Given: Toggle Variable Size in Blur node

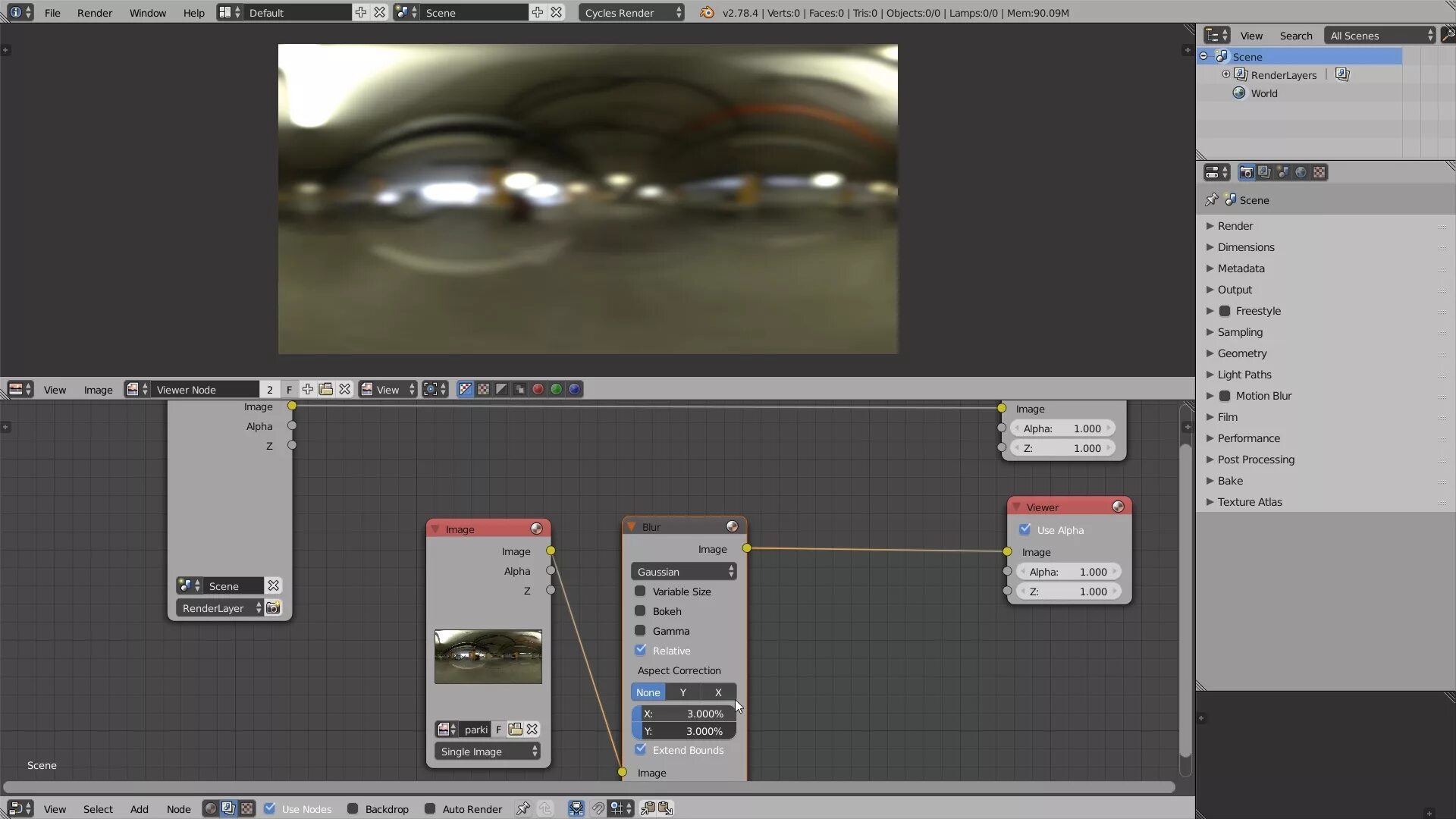Looking at the screenshot, I should (x=640, y=591).
